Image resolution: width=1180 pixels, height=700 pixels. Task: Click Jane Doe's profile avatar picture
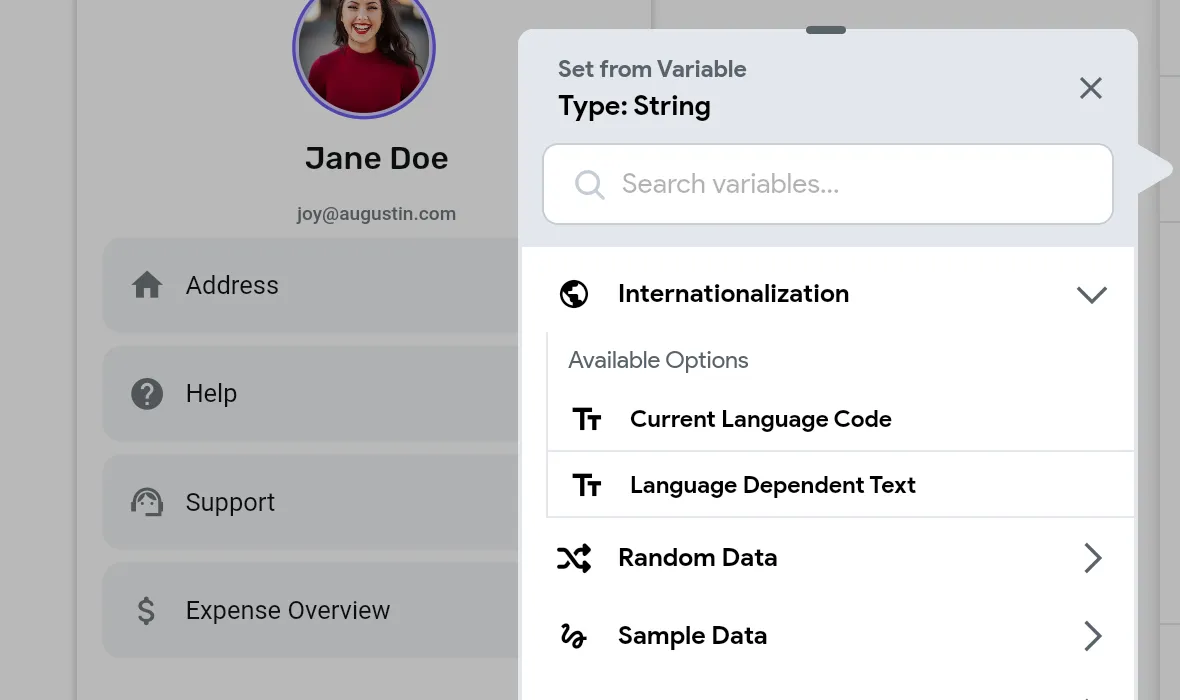click(x=364, y=49)
